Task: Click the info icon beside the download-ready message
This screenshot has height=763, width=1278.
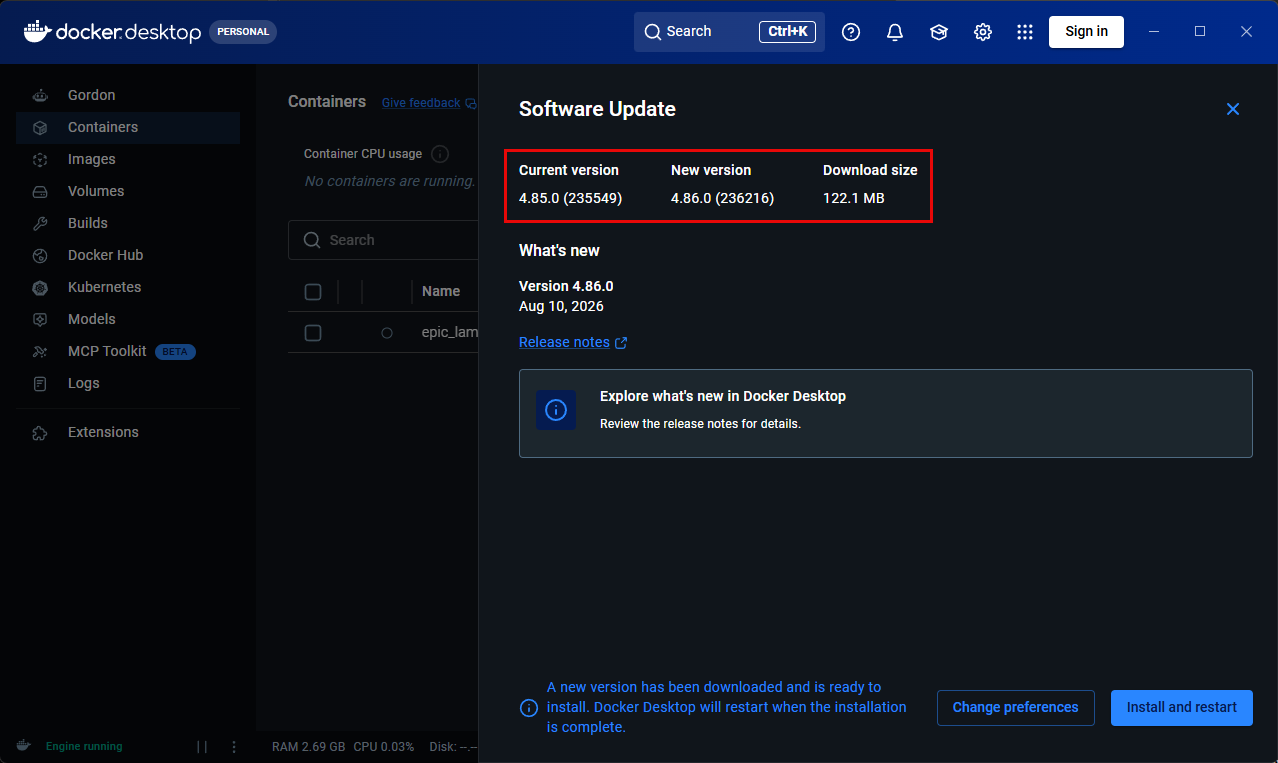Action: (x=529, y=708)
